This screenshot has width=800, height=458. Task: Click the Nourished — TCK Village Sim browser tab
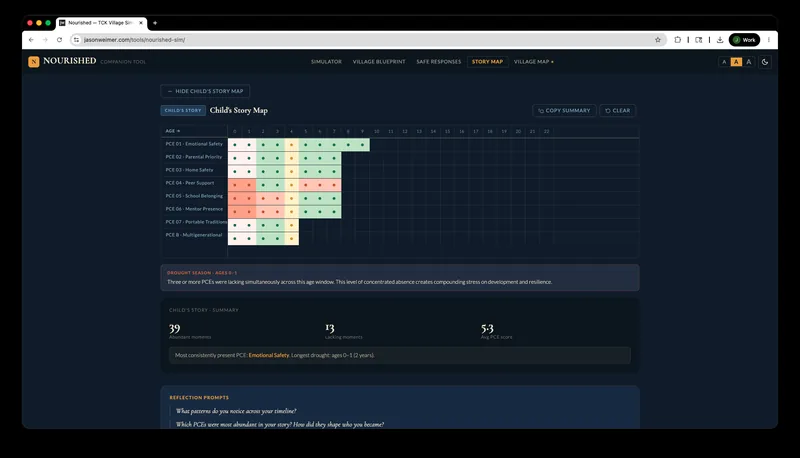[101, 23]
